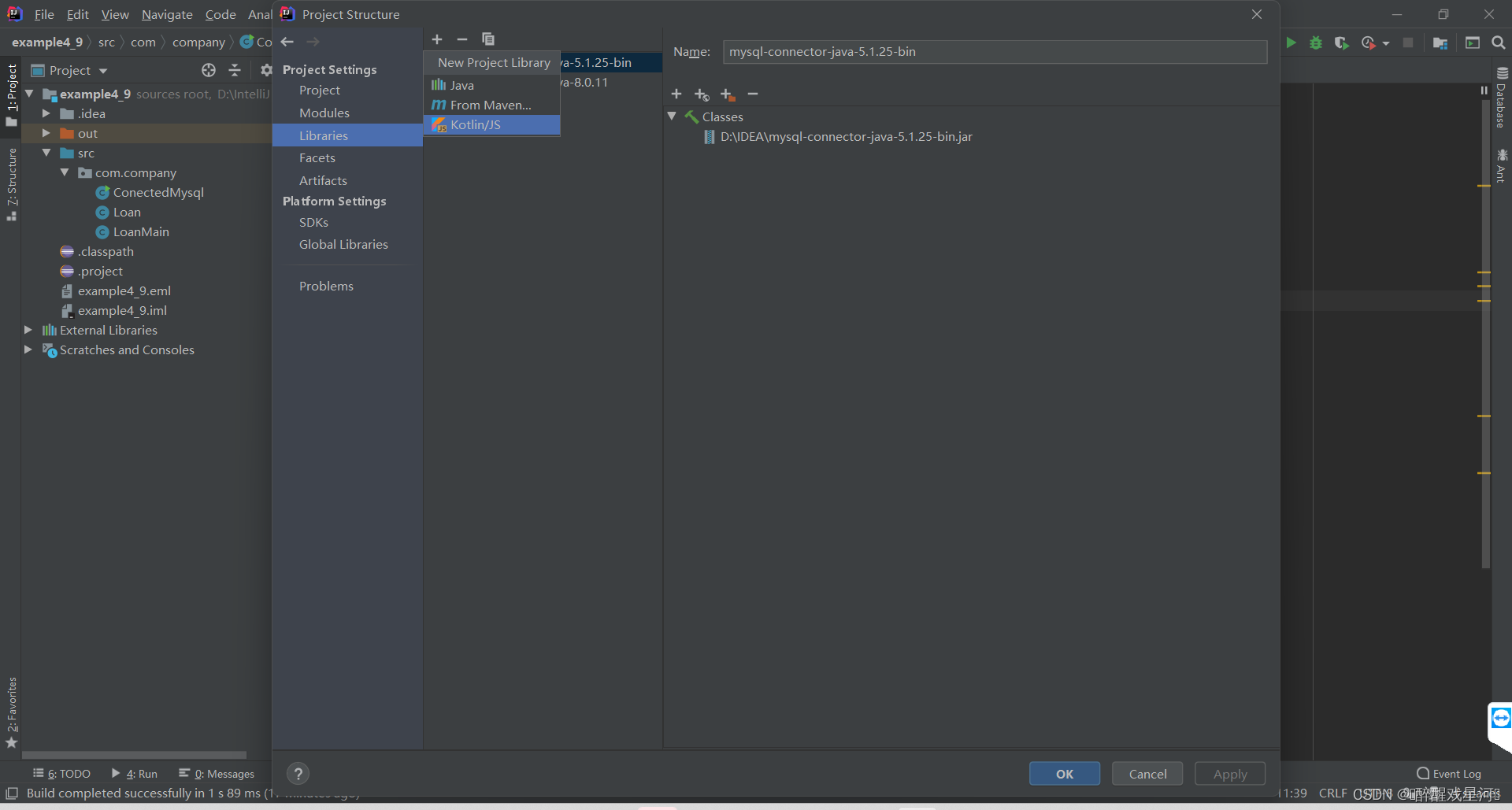
Task: Add a new library with the plus icon
Action: pyautogui.click(x=437, y=39)
